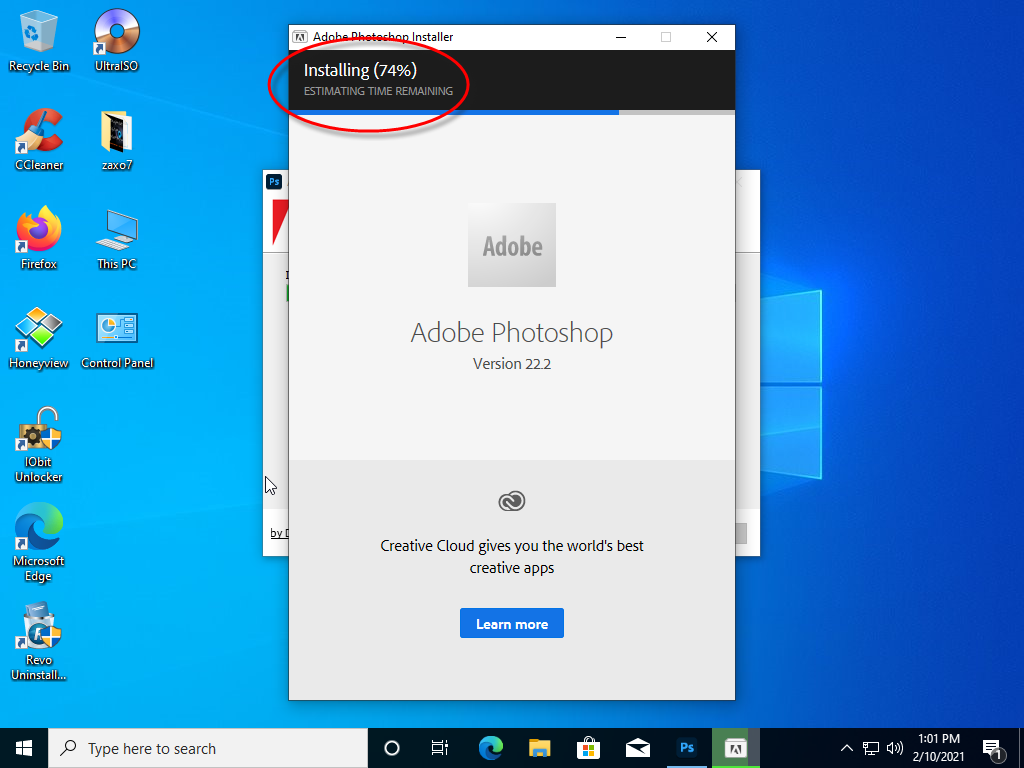Minimize the Adobe Photoshop Installer window
This screenshot has height=768, width=1024.
(x=621, y=37)
